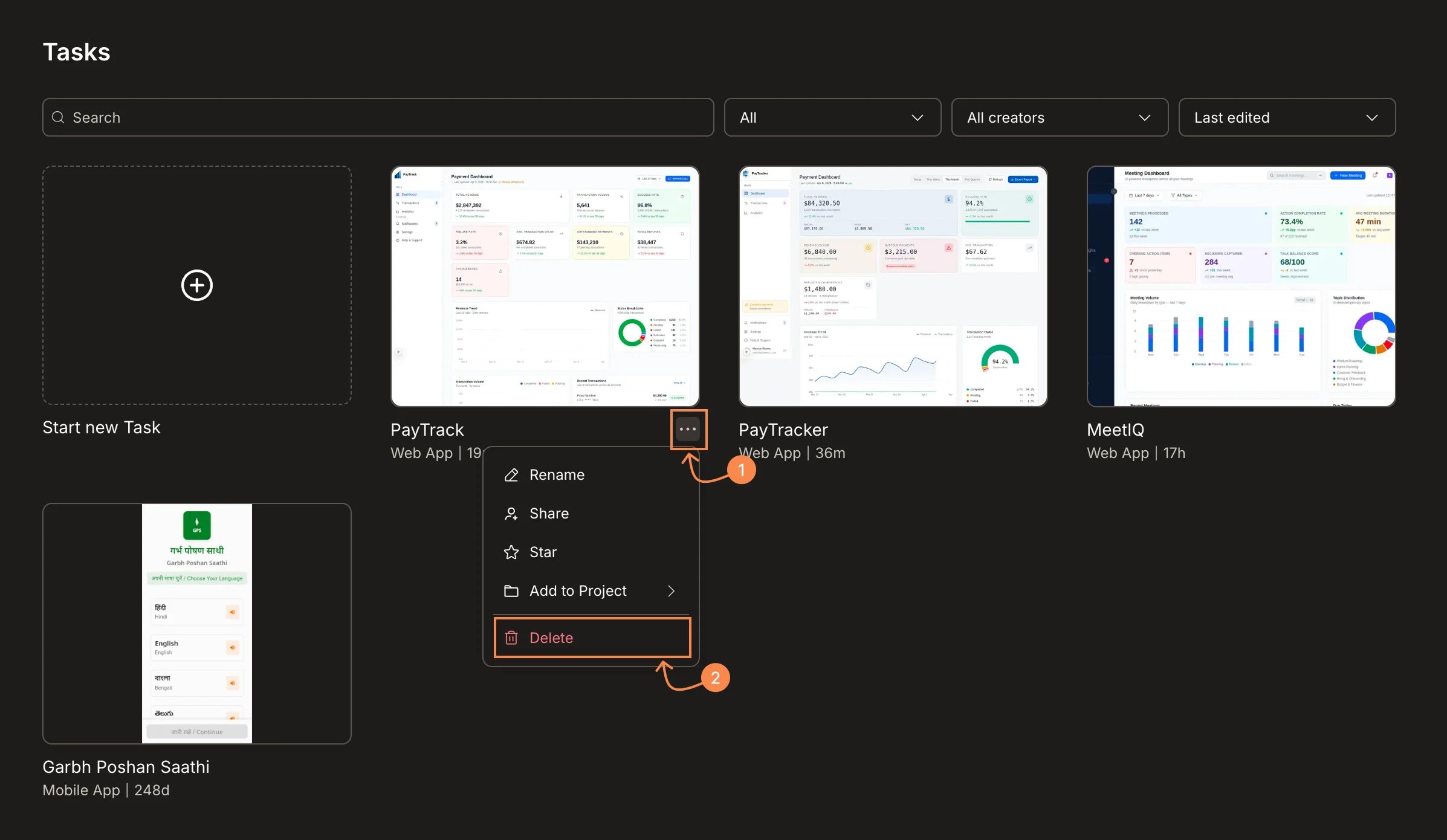Image resolution: width=1447 pixels, height=840 pixels.
Task: Focus the Search input field
Action: (378, 117)
